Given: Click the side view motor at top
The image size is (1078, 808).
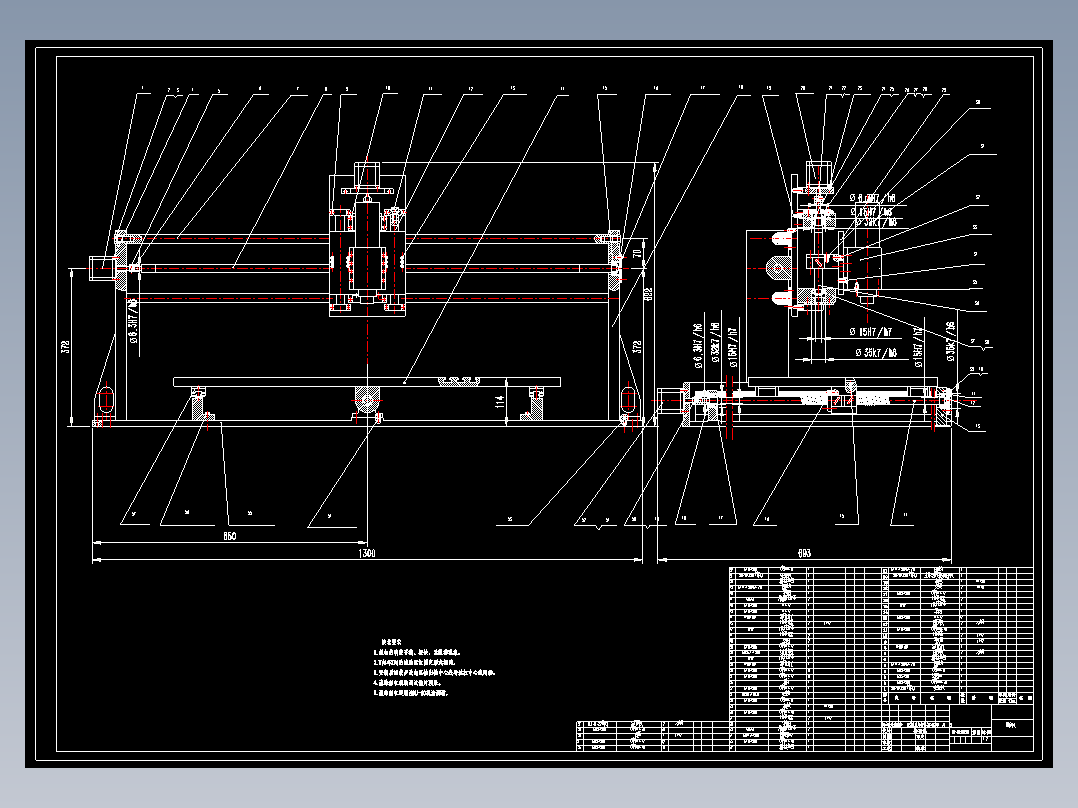Looking at the screenshot, I should coord(818,173).
